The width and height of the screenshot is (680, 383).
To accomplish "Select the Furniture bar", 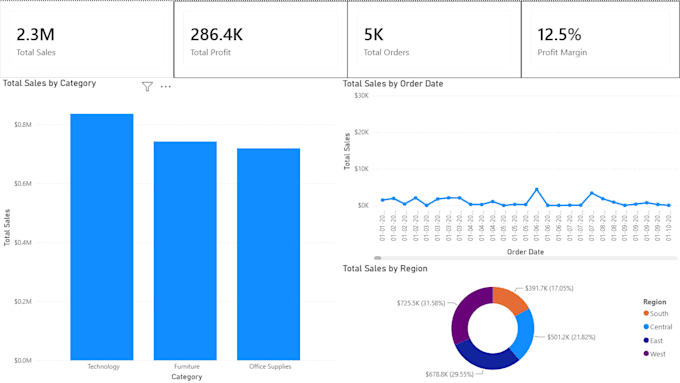I will click(x=185, y=251).
